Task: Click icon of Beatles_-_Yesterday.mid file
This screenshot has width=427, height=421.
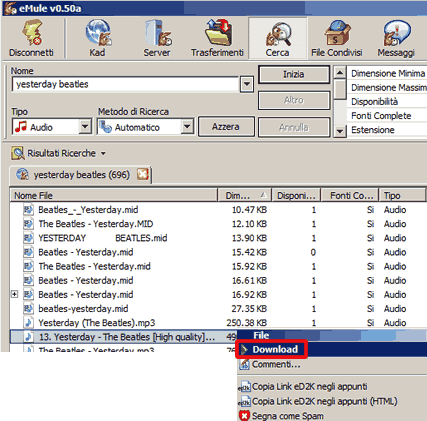Action: pyautogui.click(x=28, y=210)
